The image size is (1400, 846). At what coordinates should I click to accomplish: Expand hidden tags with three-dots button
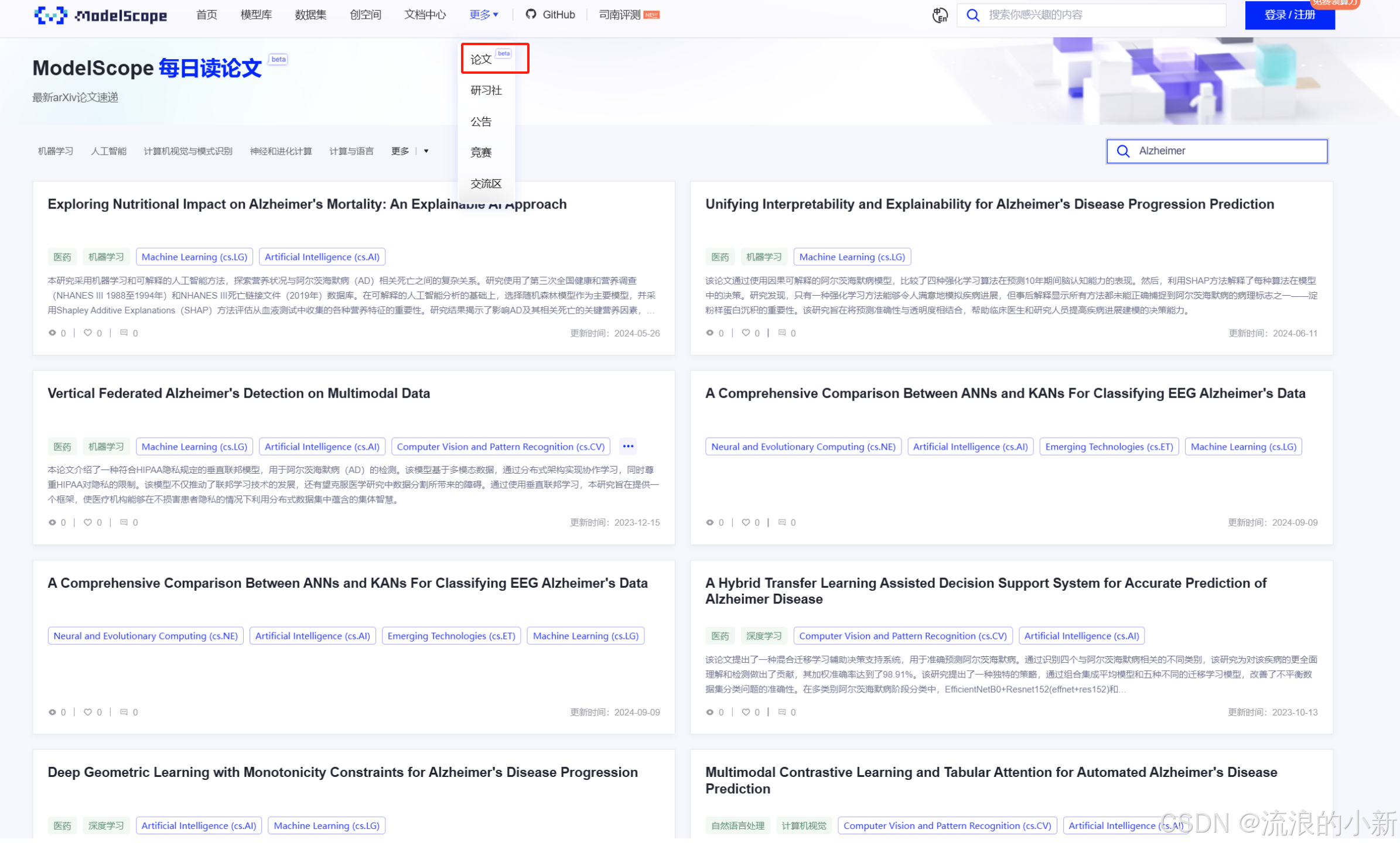pyautogui.click(x=628, y=447)
